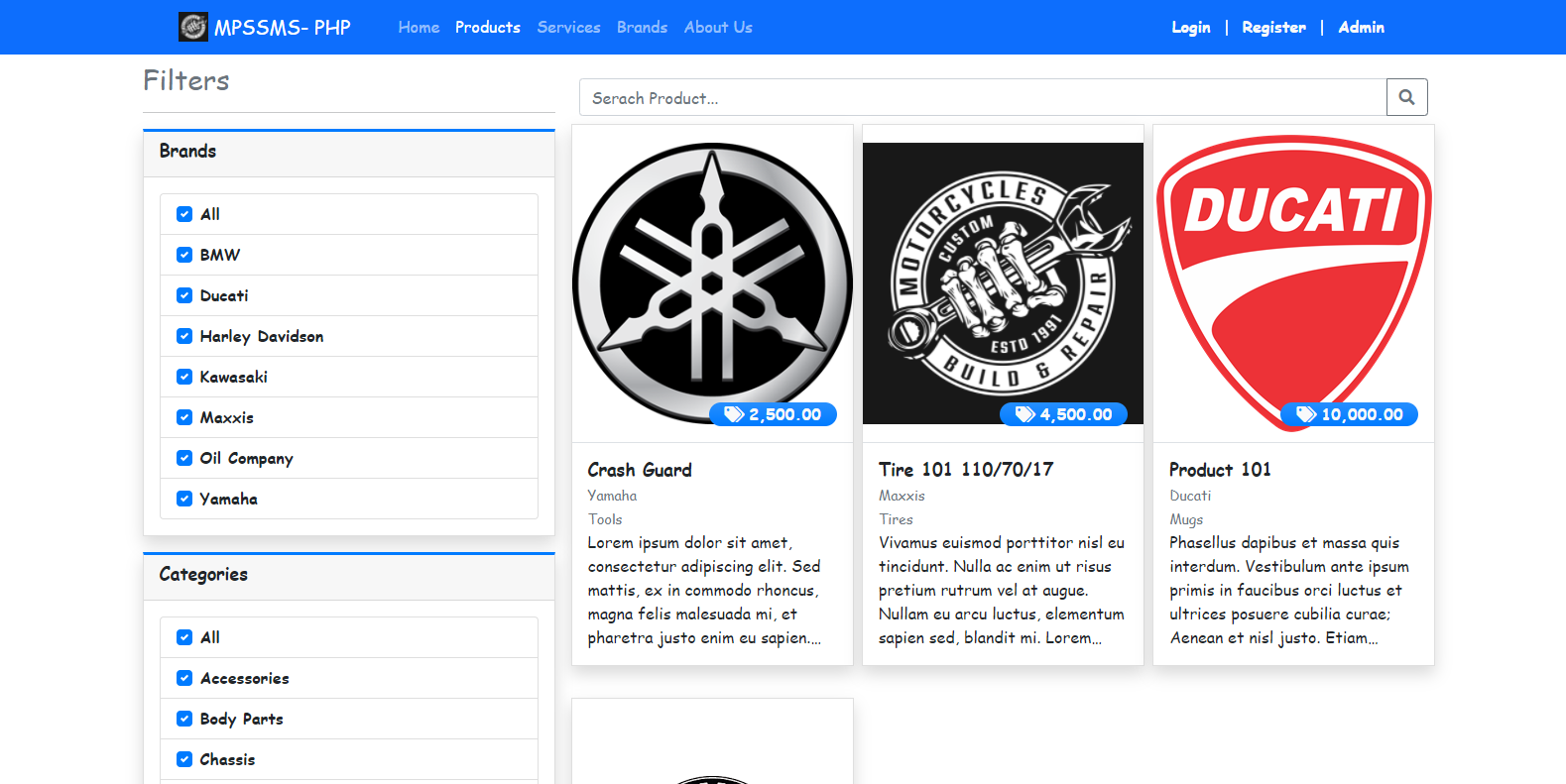Uncheck the Ducati brand filter
The height and width of the screenshot is (784, 1566).
point(184,295)
